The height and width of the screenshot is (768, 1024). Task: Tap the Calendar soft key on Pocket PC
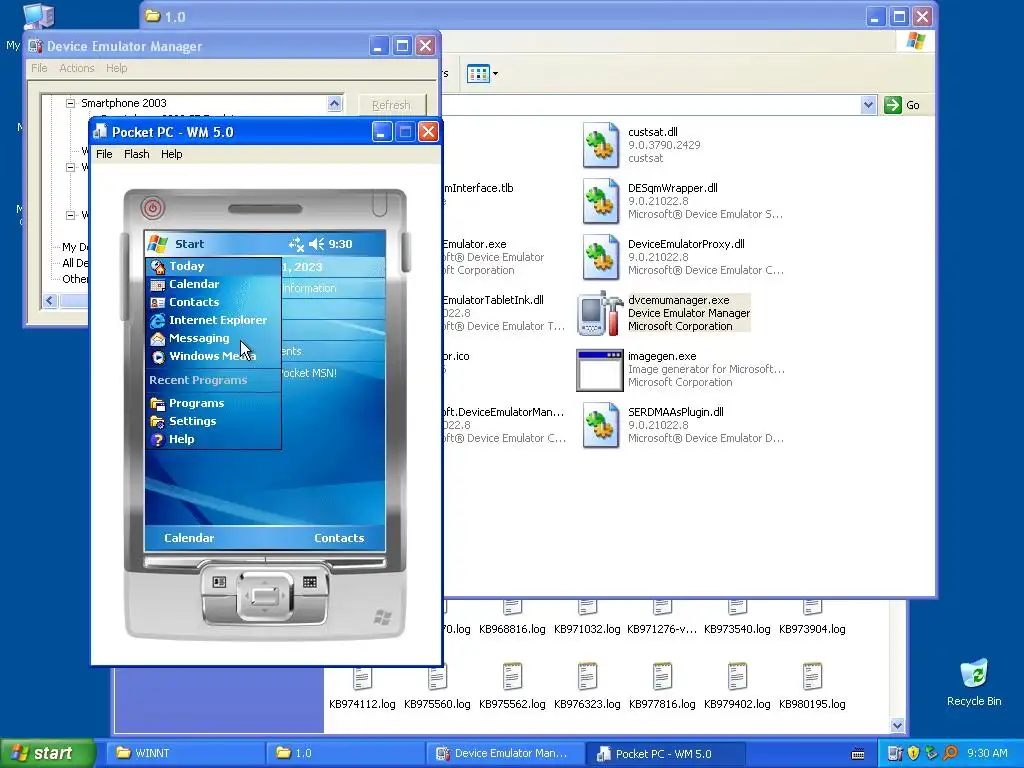(x=189, y=538)
